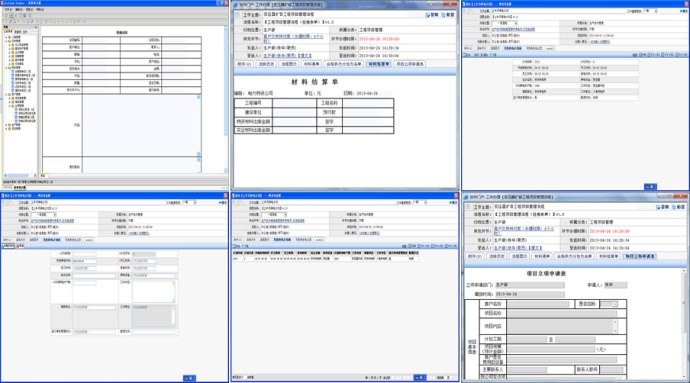Open the 文件 menu in the designer window

[x=8, y=10]
